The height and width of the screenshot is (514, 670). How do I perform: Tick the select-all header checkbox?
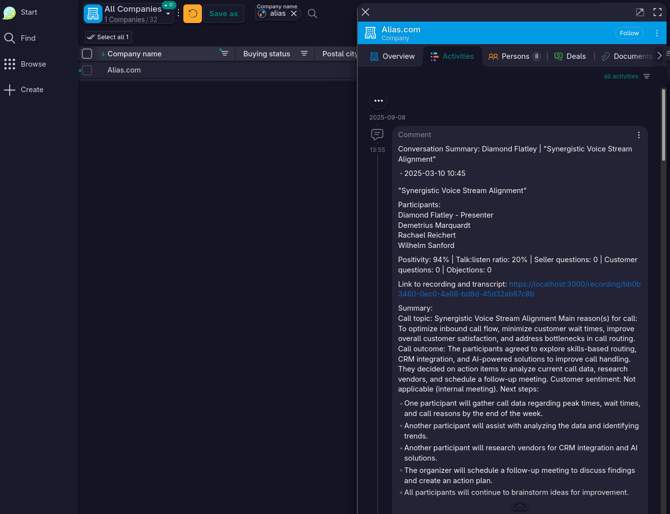[87, 54]
